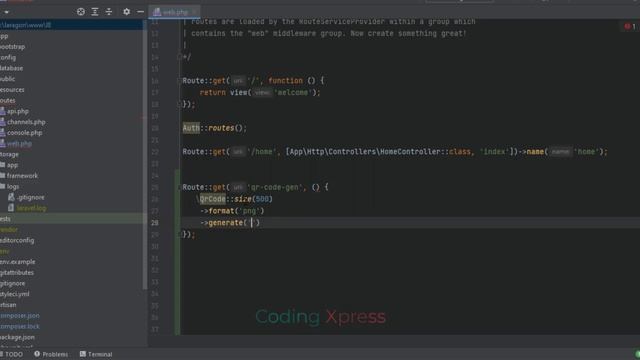Click the web.php file icon in tree
Screen dimensions: 640x360
(x=3, y=143)
